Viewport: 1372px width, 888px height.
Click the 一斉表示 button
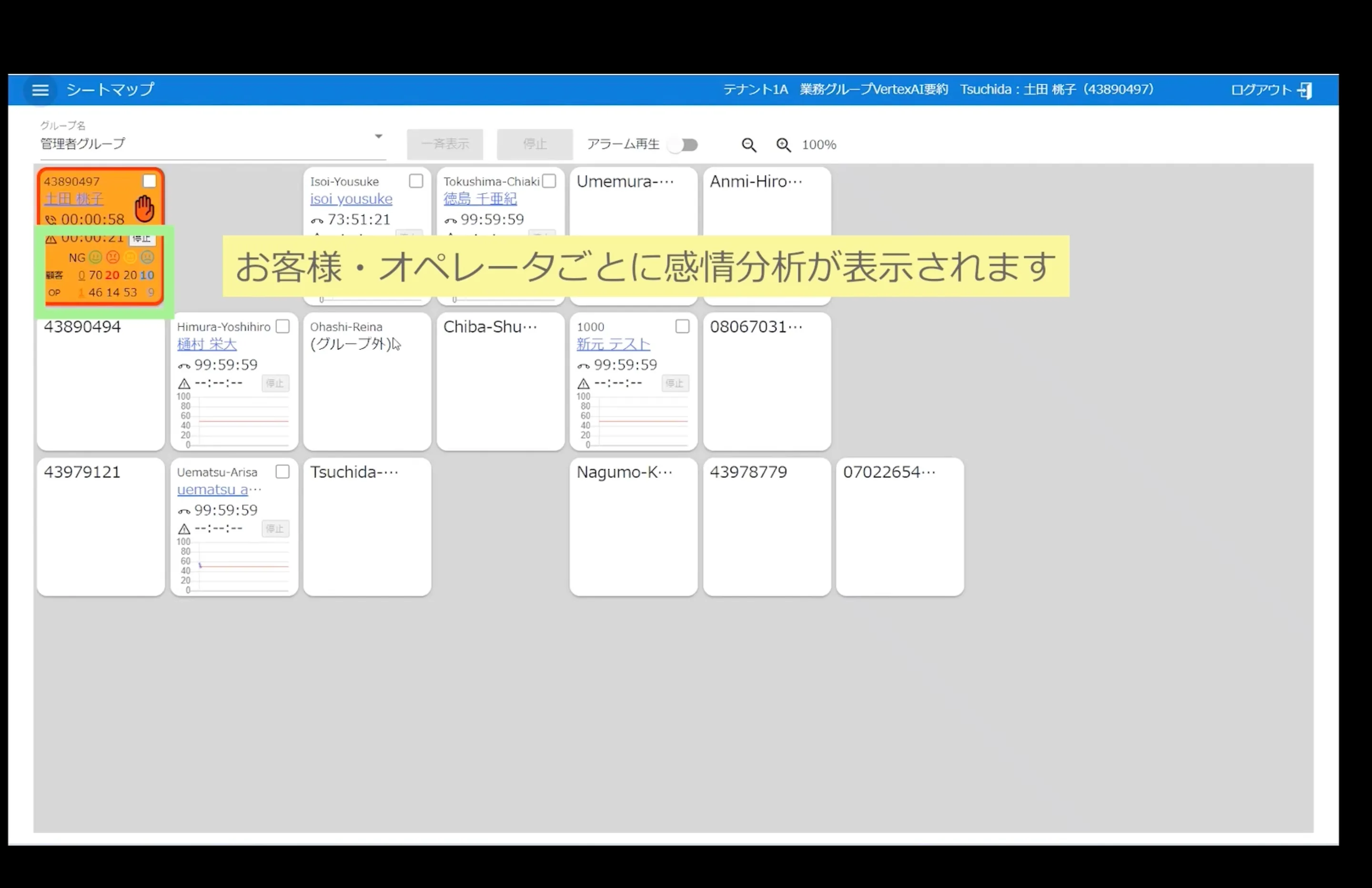[445, 144]
